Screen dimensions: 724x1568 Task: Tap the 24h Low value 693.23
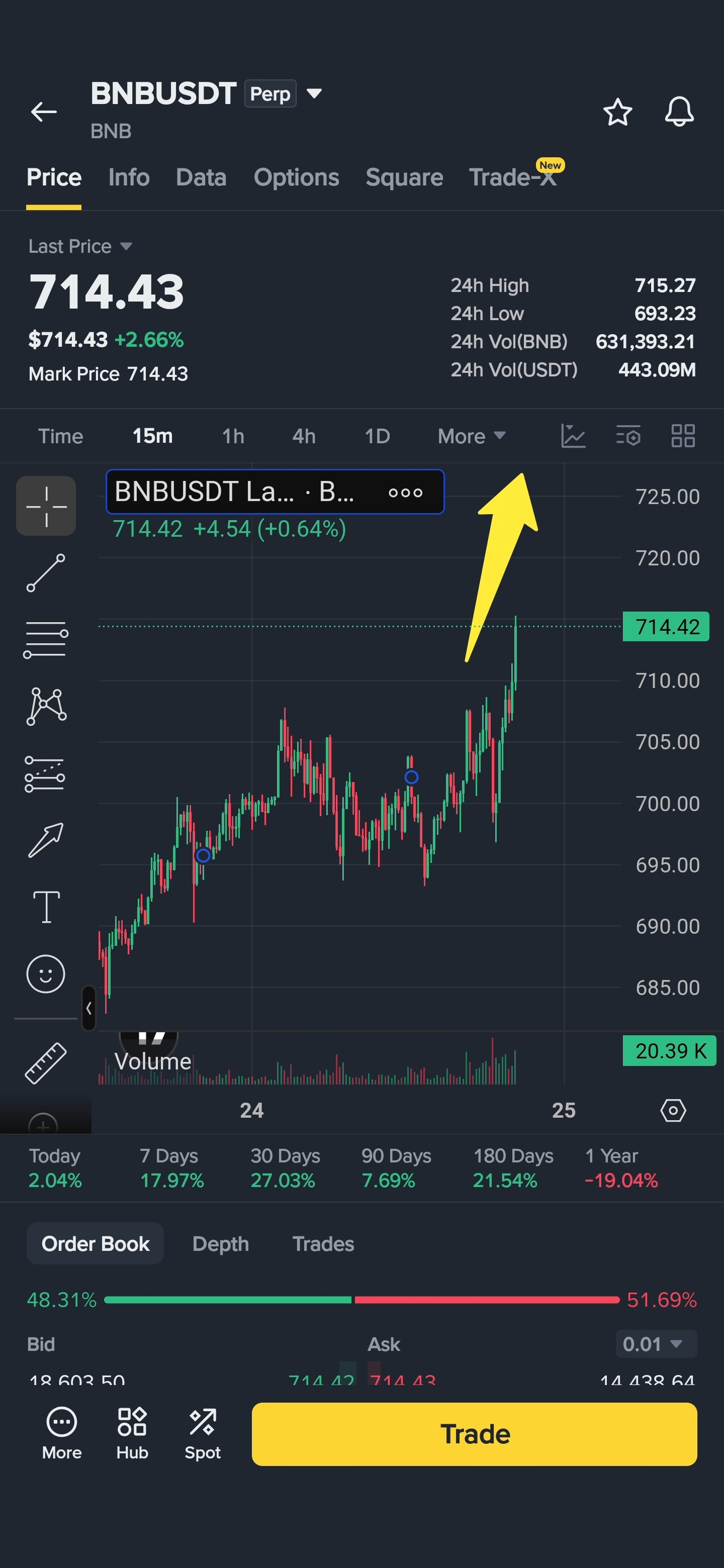point(665,314)
